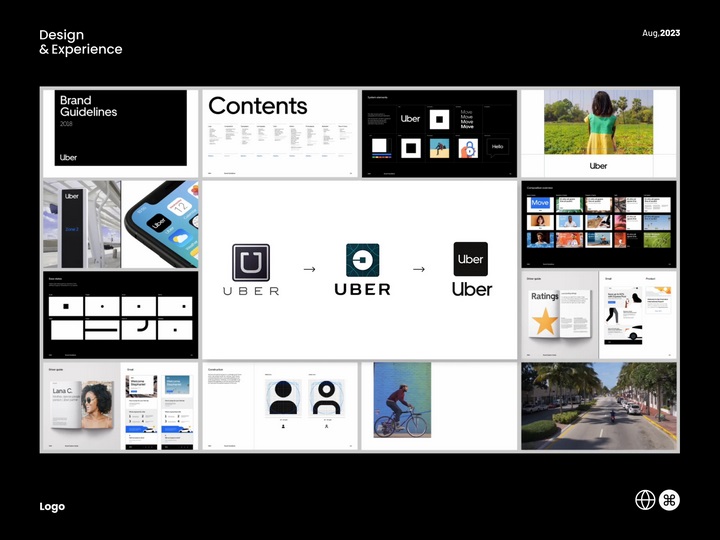Click the teal 2016 Uber logo icon

click(x=362, y=260)
